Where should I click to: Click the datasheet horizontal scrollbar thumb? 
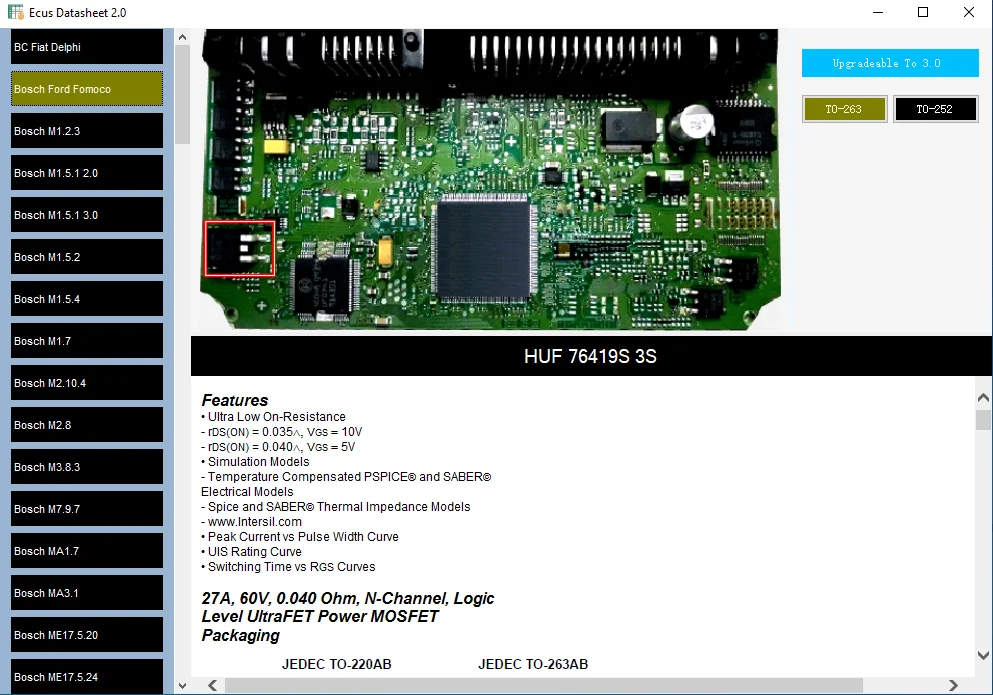pos(543,685)
